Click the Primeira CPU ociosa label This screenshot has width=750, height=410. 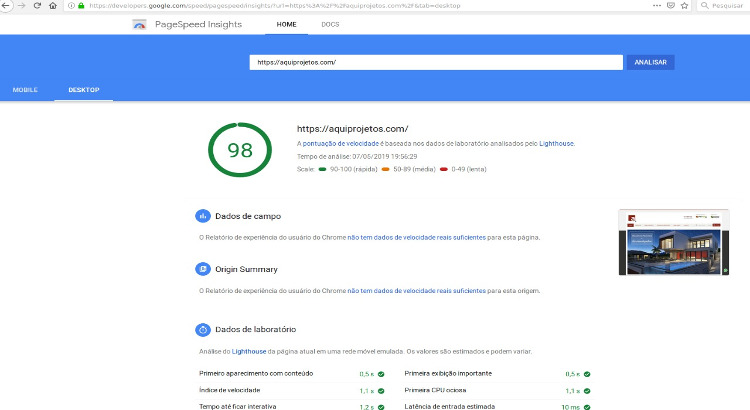[x=435, y=390]
